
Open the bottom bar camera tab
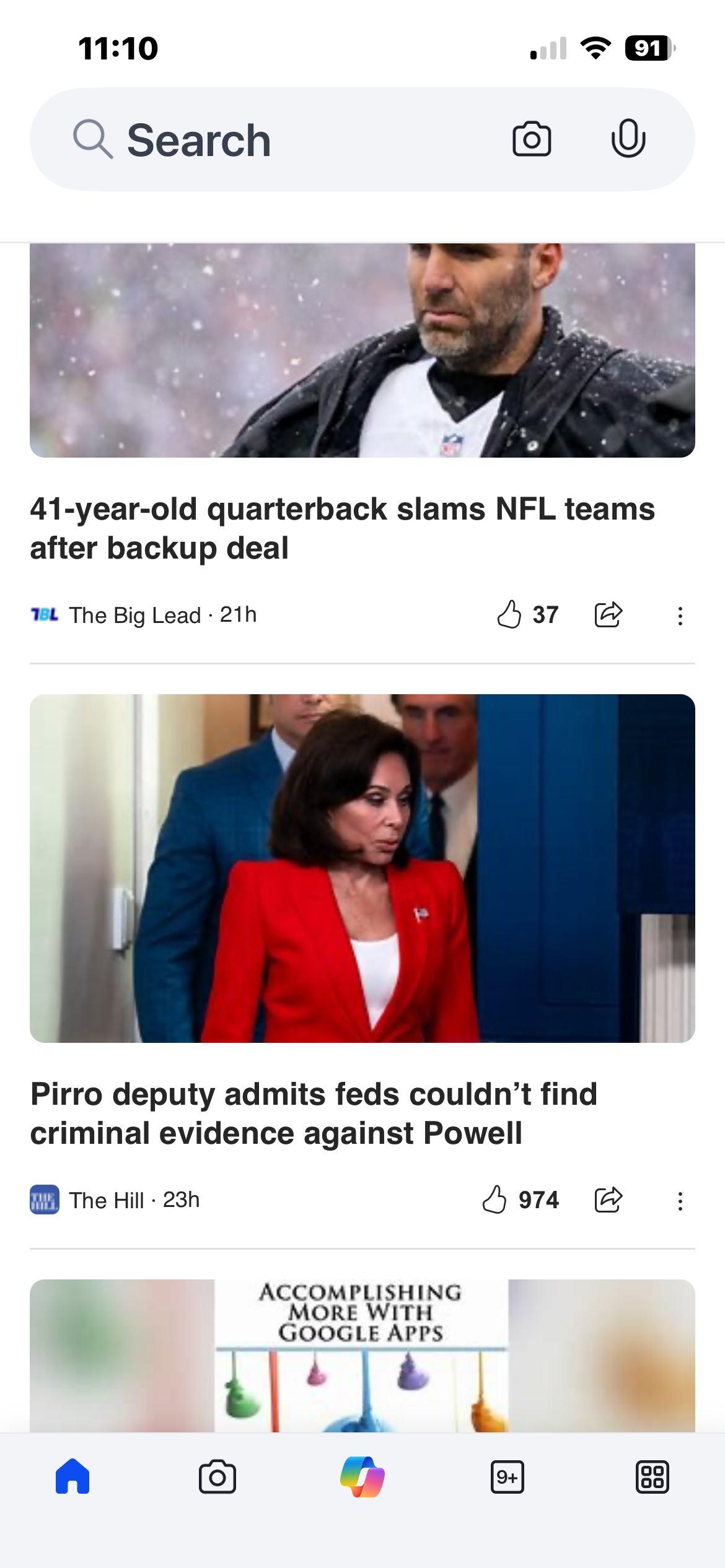pyautogui.click(x=217, y=1477)
